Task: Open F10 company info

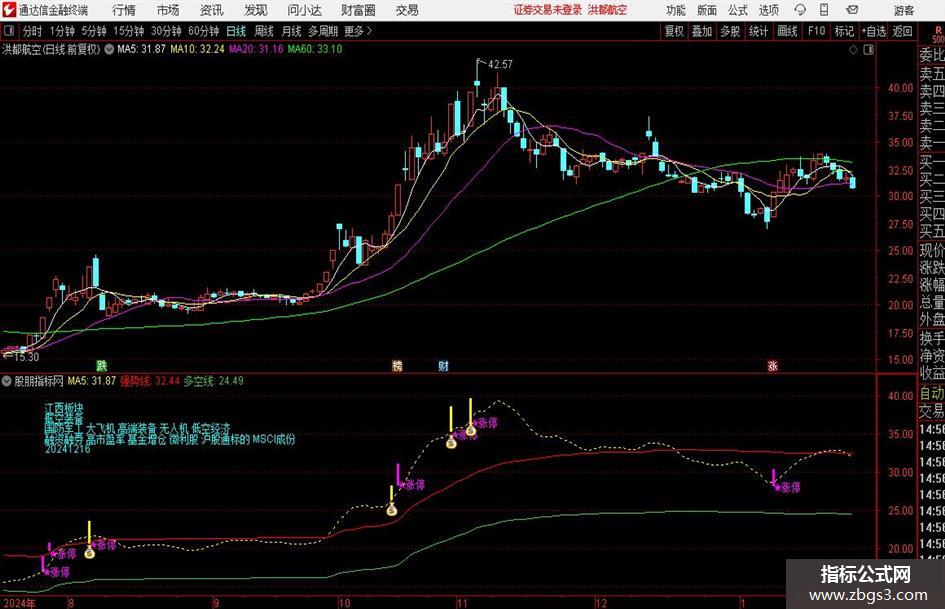Action: click(816, 31)
